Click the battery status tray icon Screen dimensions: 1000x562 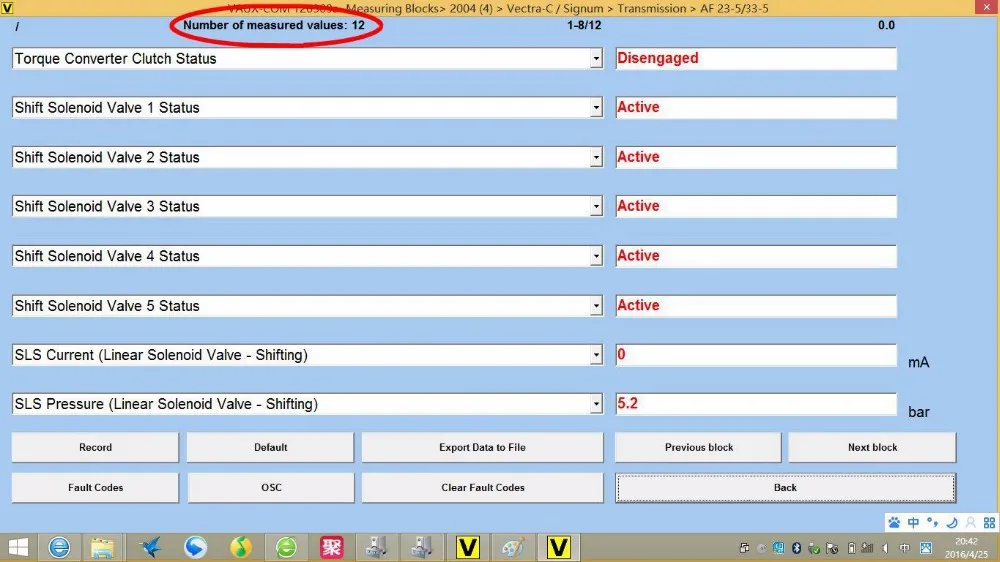point(851,548)
